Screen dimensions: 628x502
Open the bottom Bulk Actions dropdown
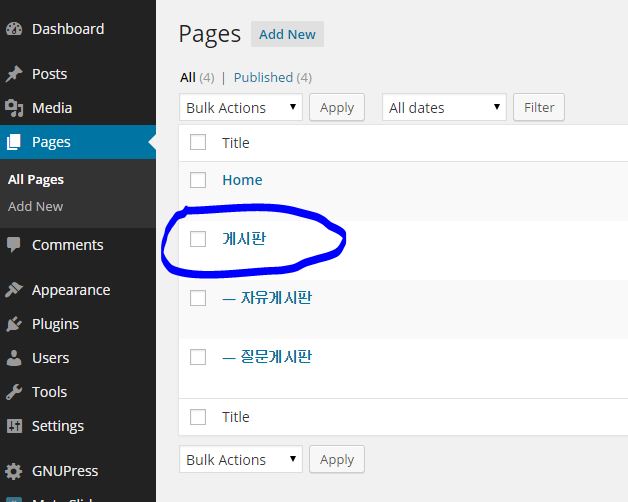[x=241, y=460]
